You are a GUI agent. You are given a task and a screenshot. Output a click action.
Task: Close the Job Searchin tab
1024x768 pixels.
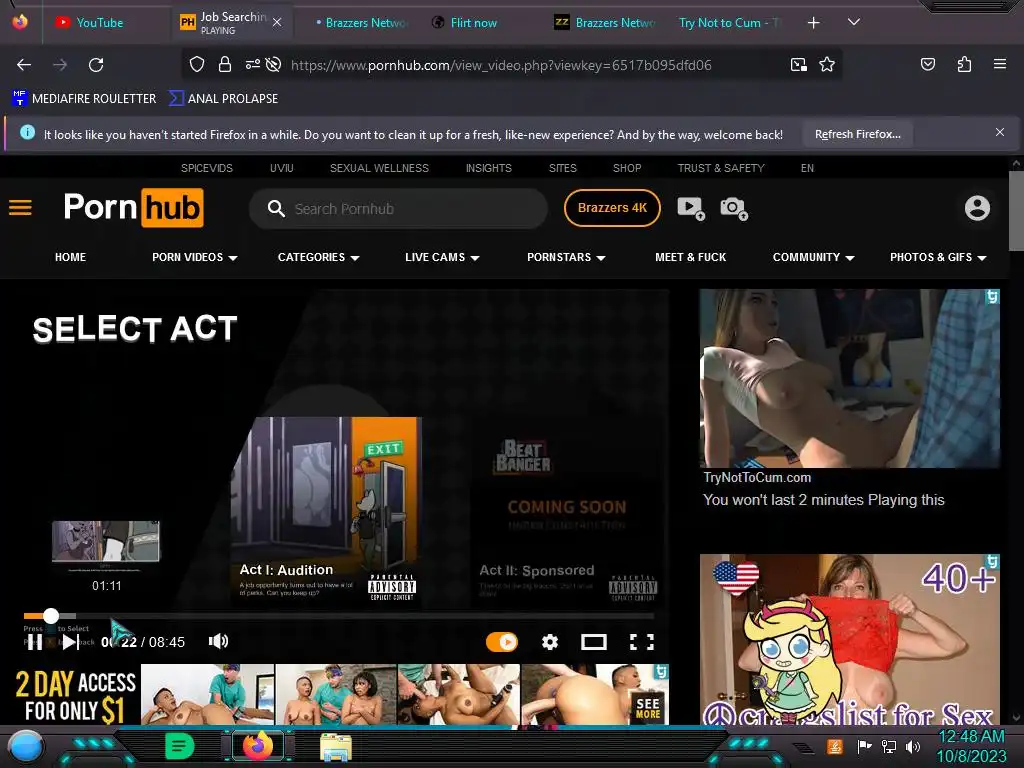(277, 22)
